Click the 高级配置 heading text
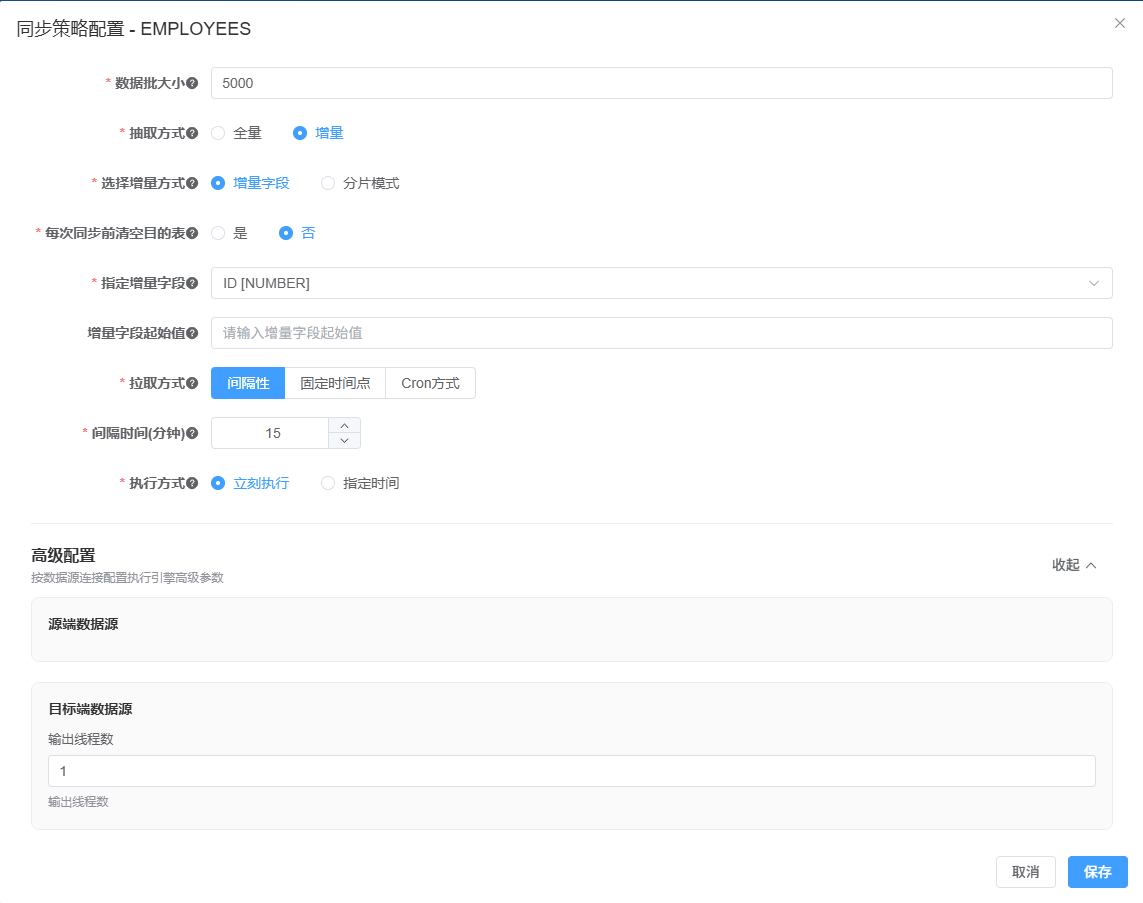 pos(63,555)
